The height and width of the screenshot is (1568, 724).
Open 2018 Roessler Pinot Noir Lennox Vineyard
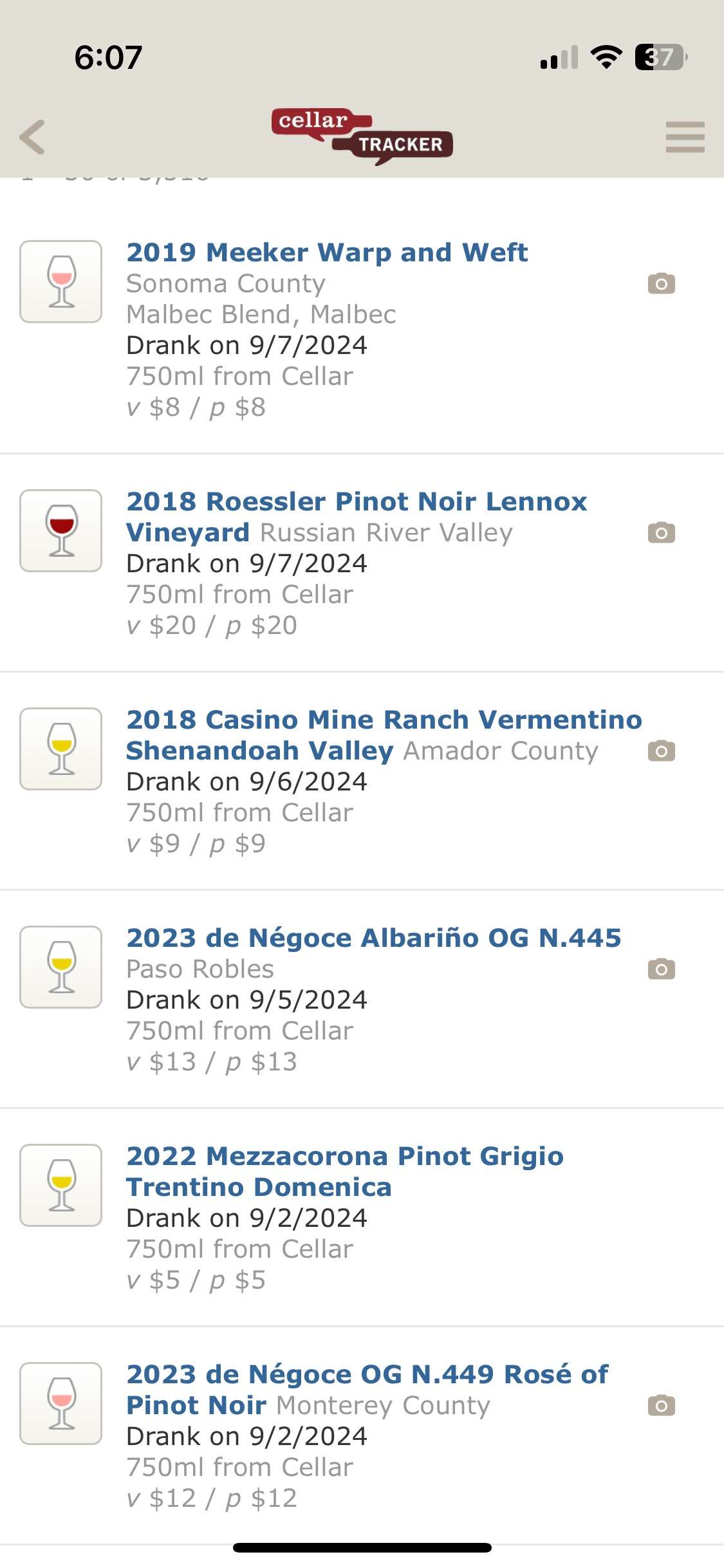pyautogui.click(x=357, y=502)
